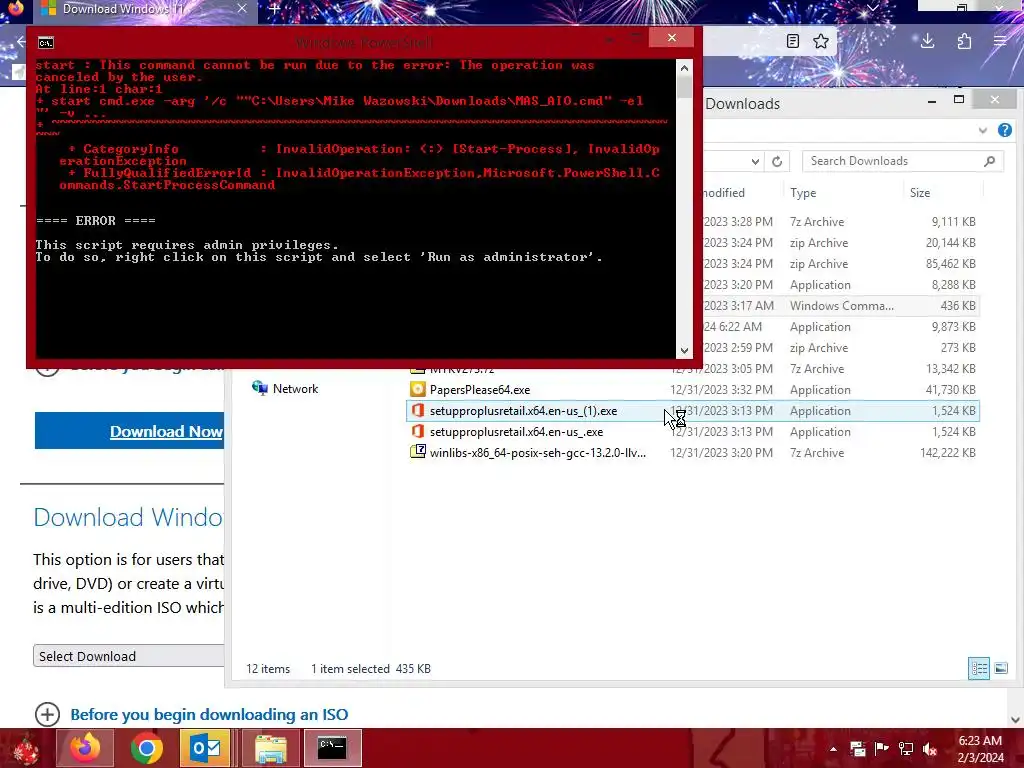Viewport: 1024px width, 768px height.
Task: Click the Download Now button
Action: [x=129, y=431]
